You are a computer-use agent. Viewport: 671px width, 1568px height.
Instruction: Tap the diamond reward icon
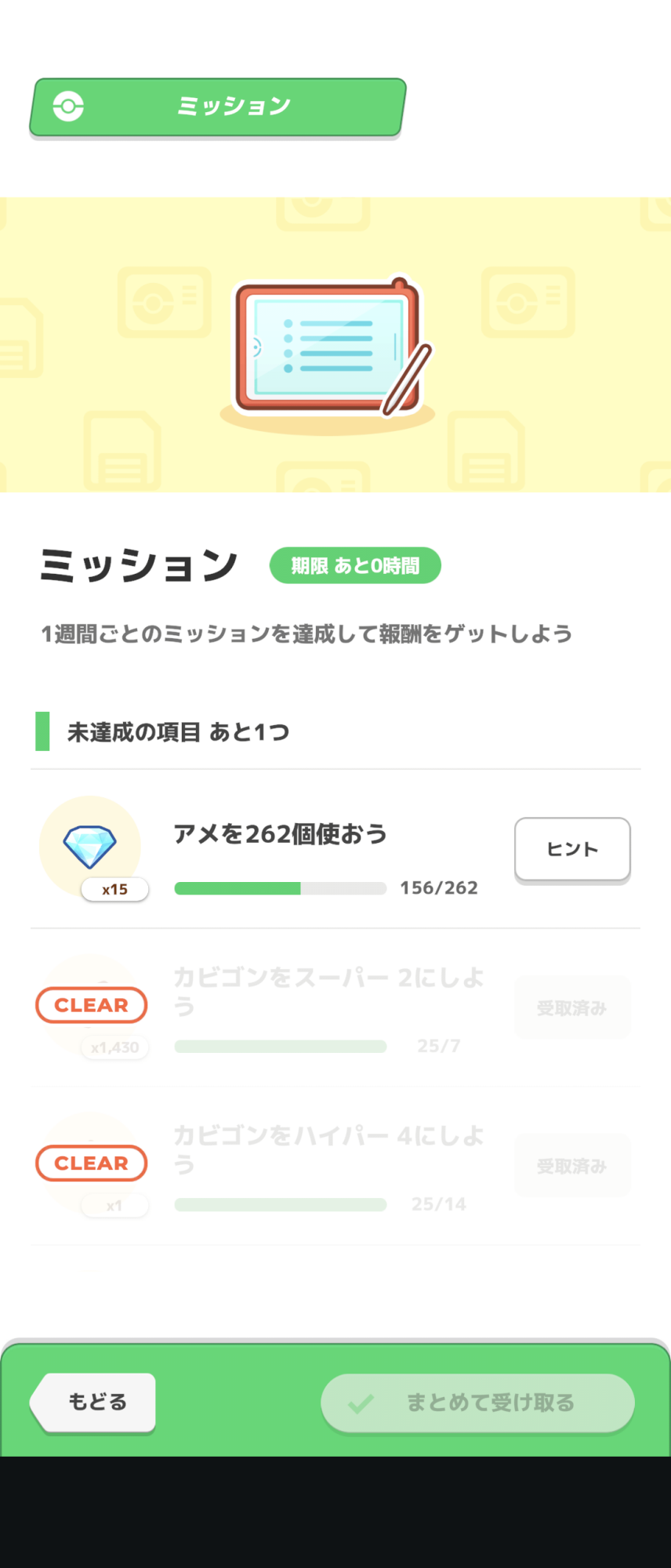click(x=89, y=846)
